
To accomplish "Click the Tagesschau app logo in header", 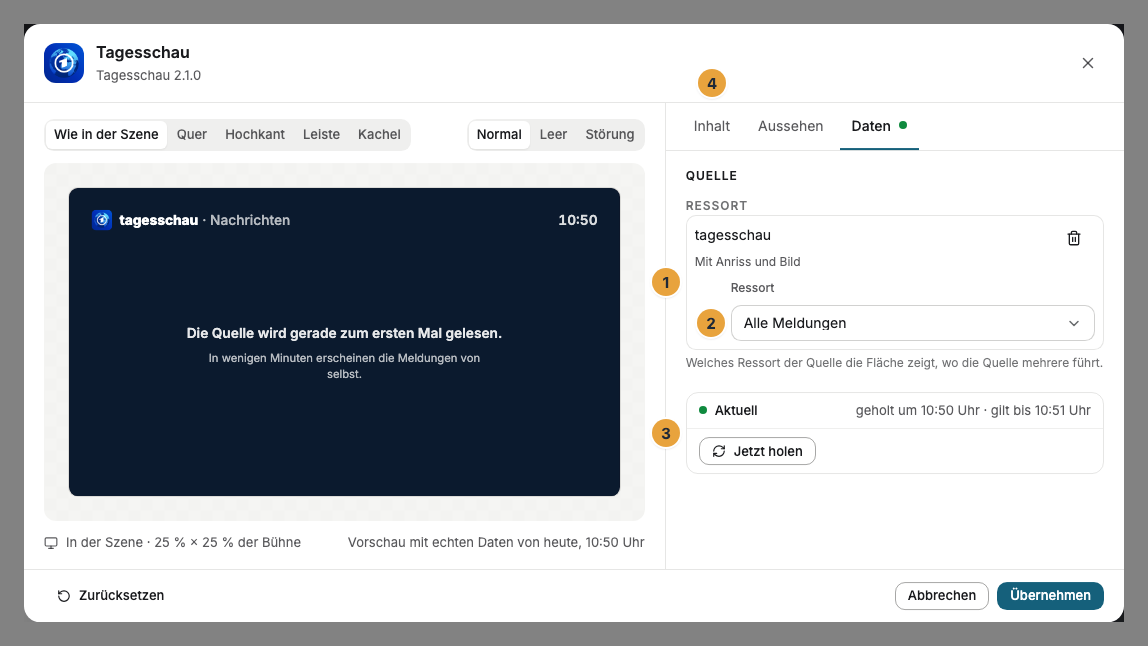I will pos(64,63).
